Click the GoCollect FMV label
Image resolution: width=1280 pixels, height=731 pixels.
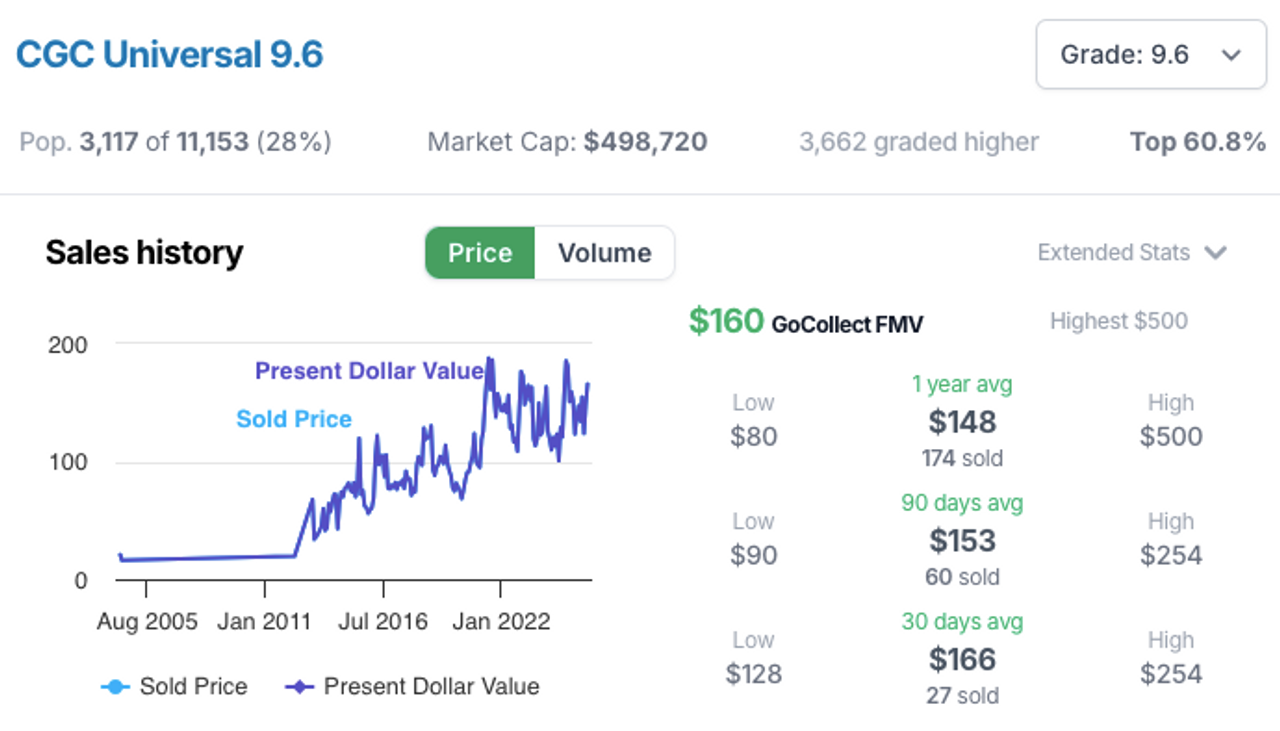[847, 324]
